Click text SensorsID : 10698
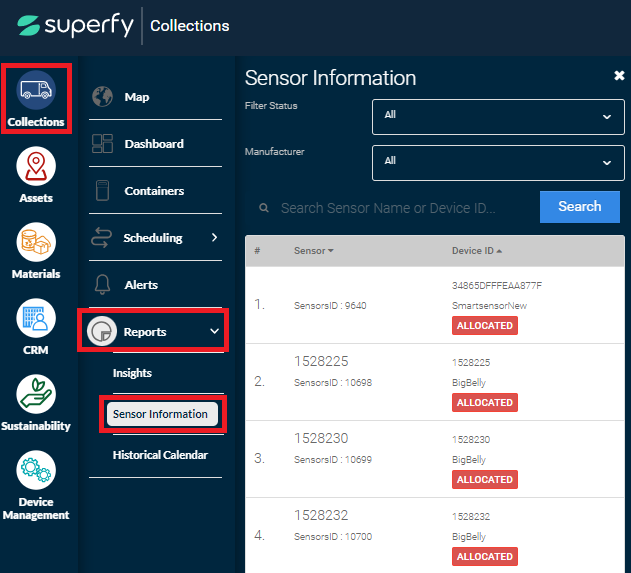Screen dimensions: 631x573 pos(333,382)
